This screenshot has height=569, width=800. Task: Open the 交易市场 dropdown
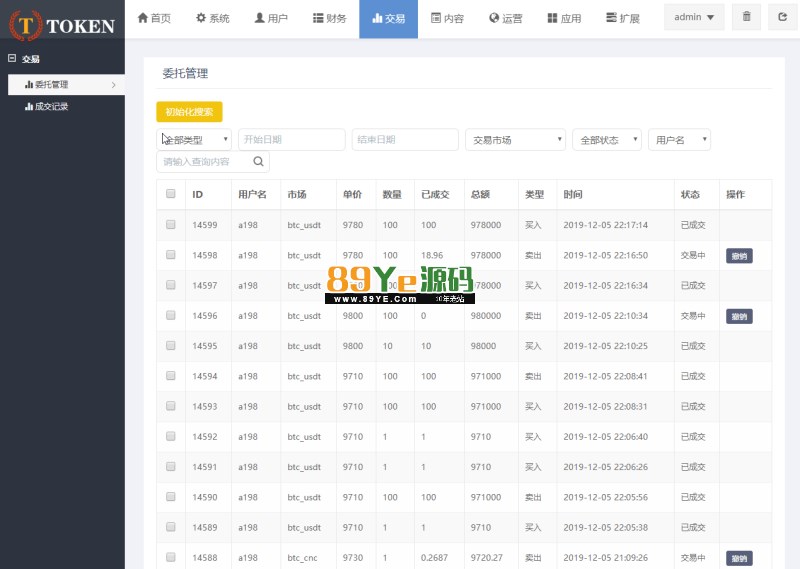[x=515, y=139]
